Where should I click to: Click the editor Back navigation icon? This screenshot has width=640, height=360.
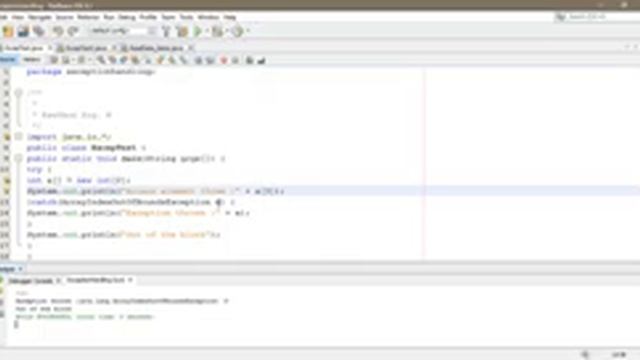click(66, 60)
